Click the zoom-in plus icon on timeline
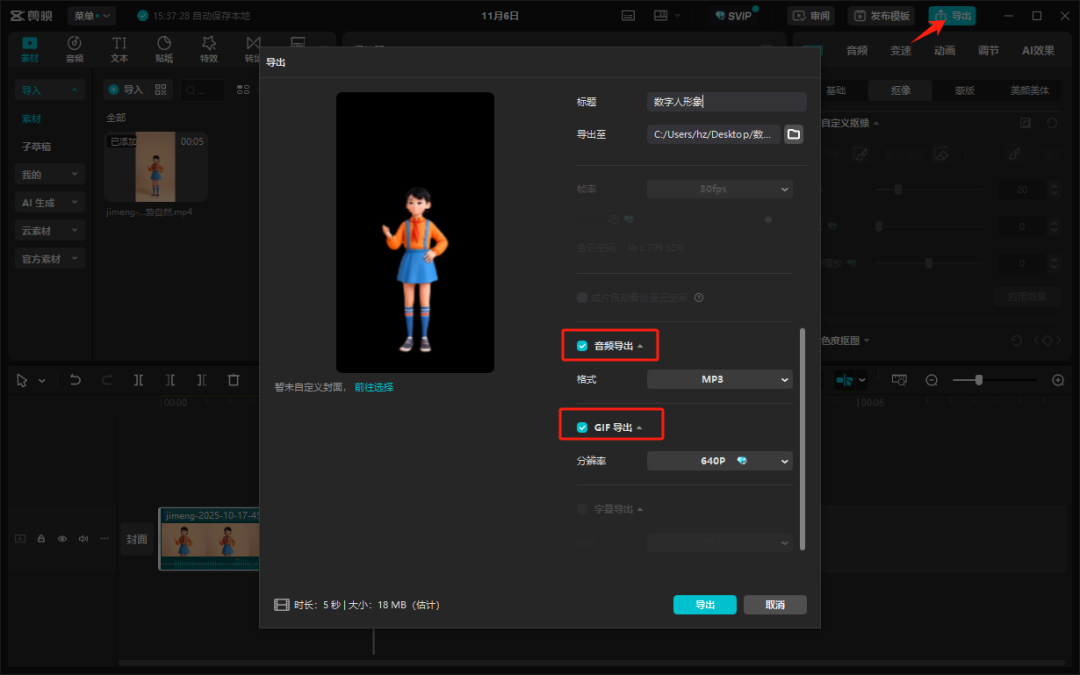1080x675 pixels. [1058, 380]
